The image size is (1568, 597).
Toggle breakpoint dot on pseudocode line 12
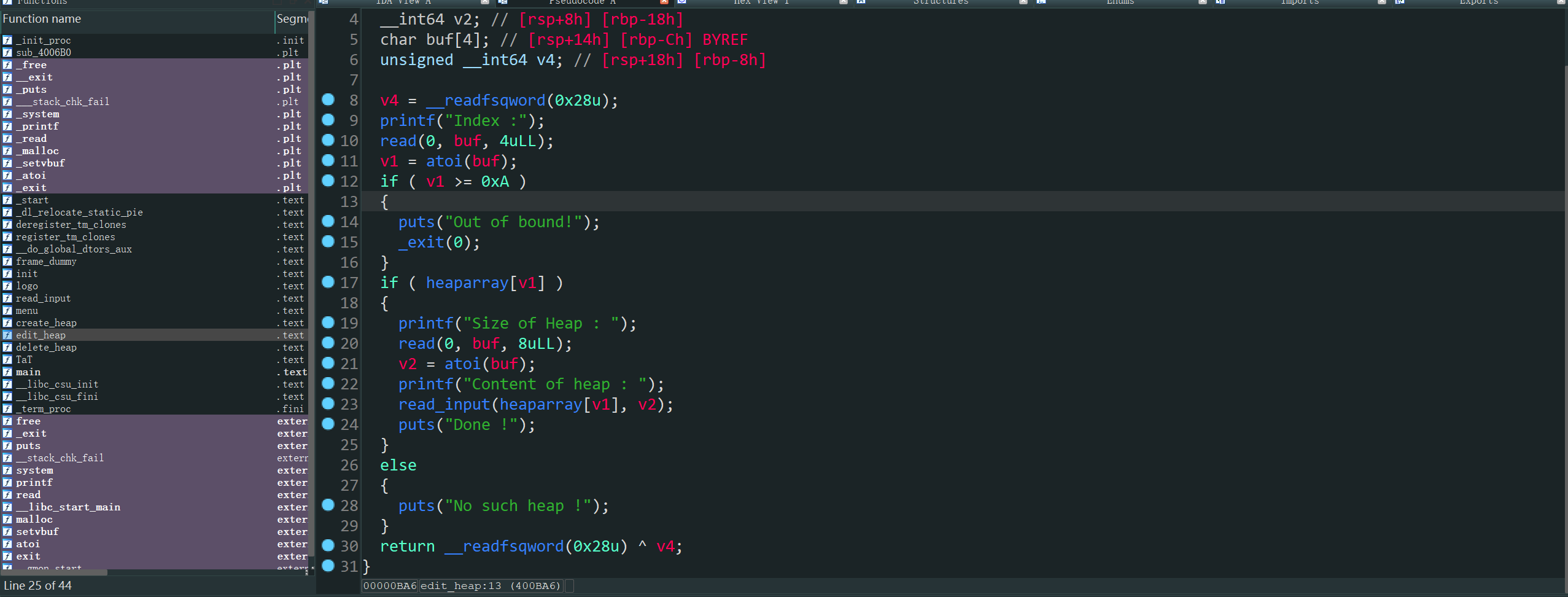[x=328, y=181]
